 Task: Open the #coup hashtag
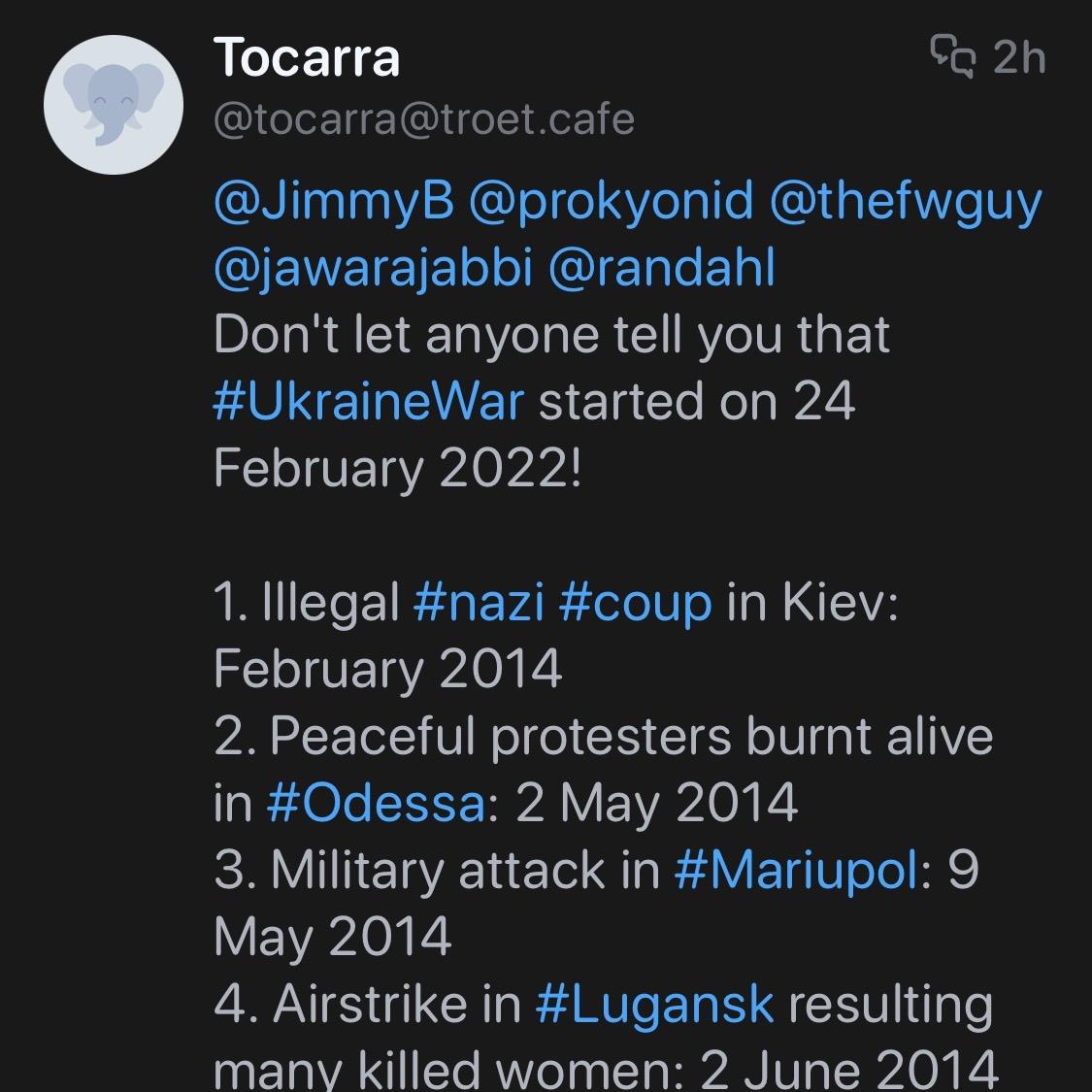point(636,603)
